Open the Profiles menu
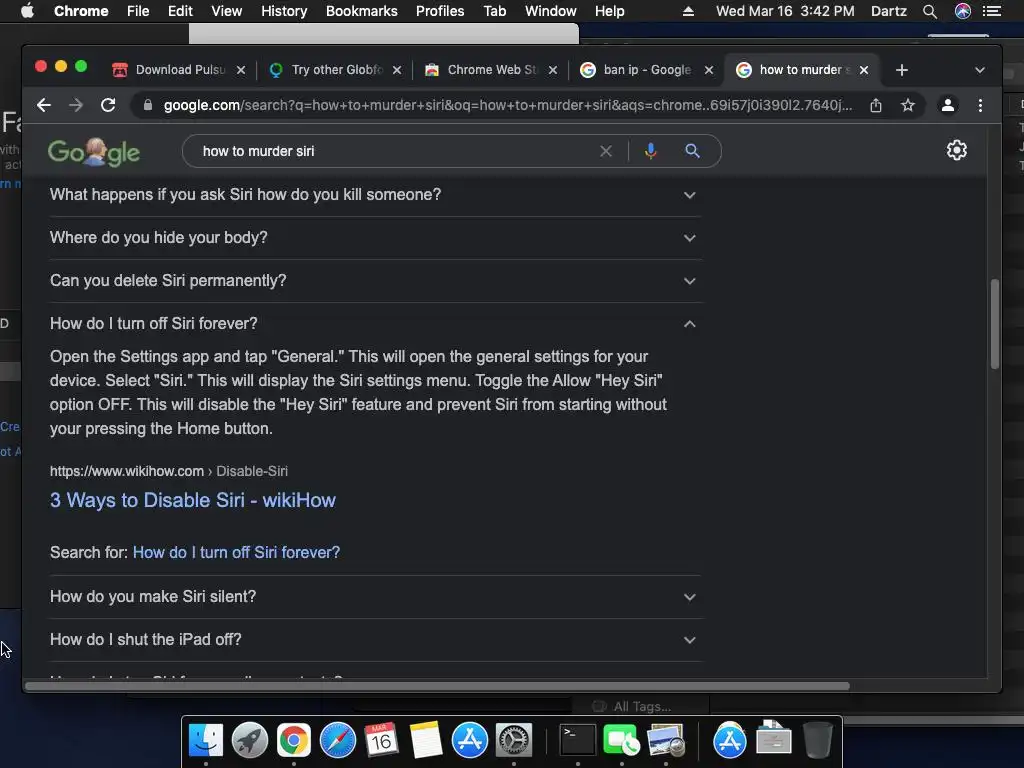This screenshot has width=1024, height=768. click(440, 11)
